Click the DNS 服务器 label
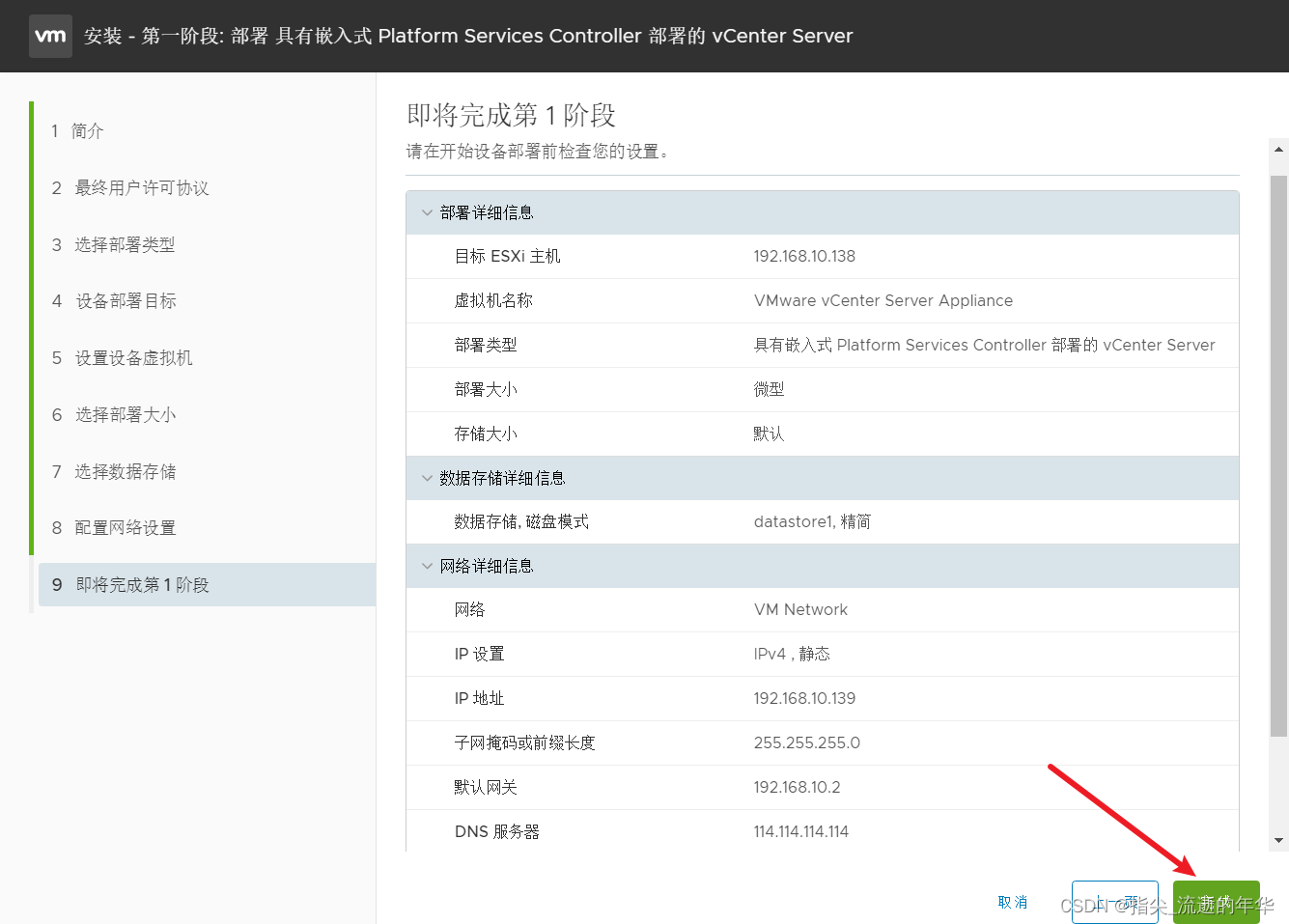1289x924 pixels. pyautogui.click(x=496, y=831)
